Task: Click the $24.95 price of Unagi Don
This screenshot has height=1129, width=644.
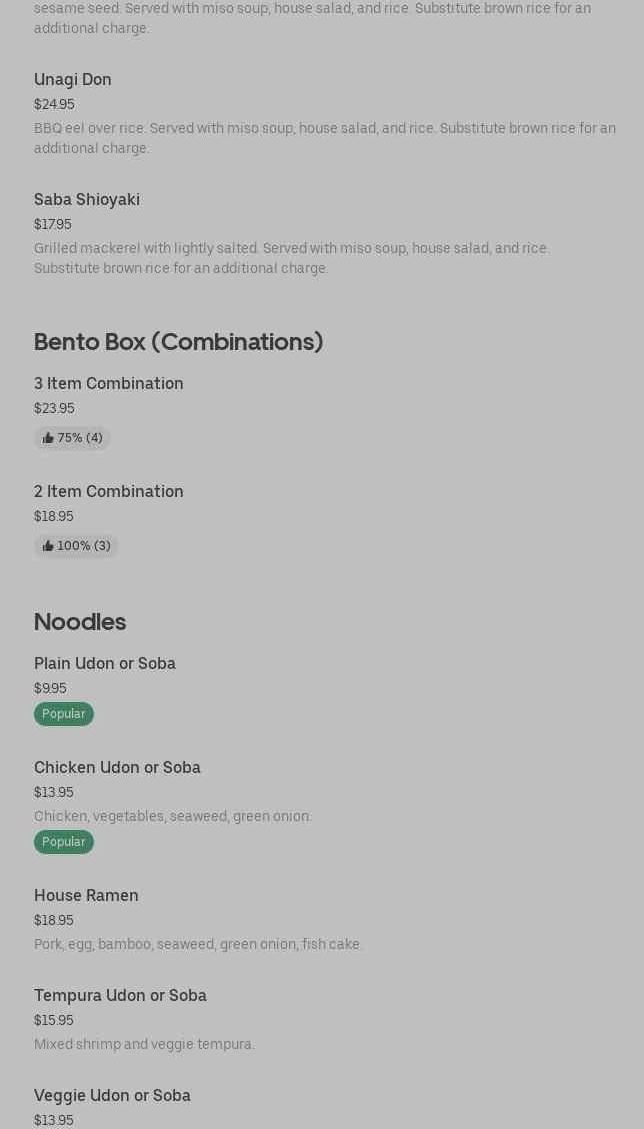Action: click(54, 105)
